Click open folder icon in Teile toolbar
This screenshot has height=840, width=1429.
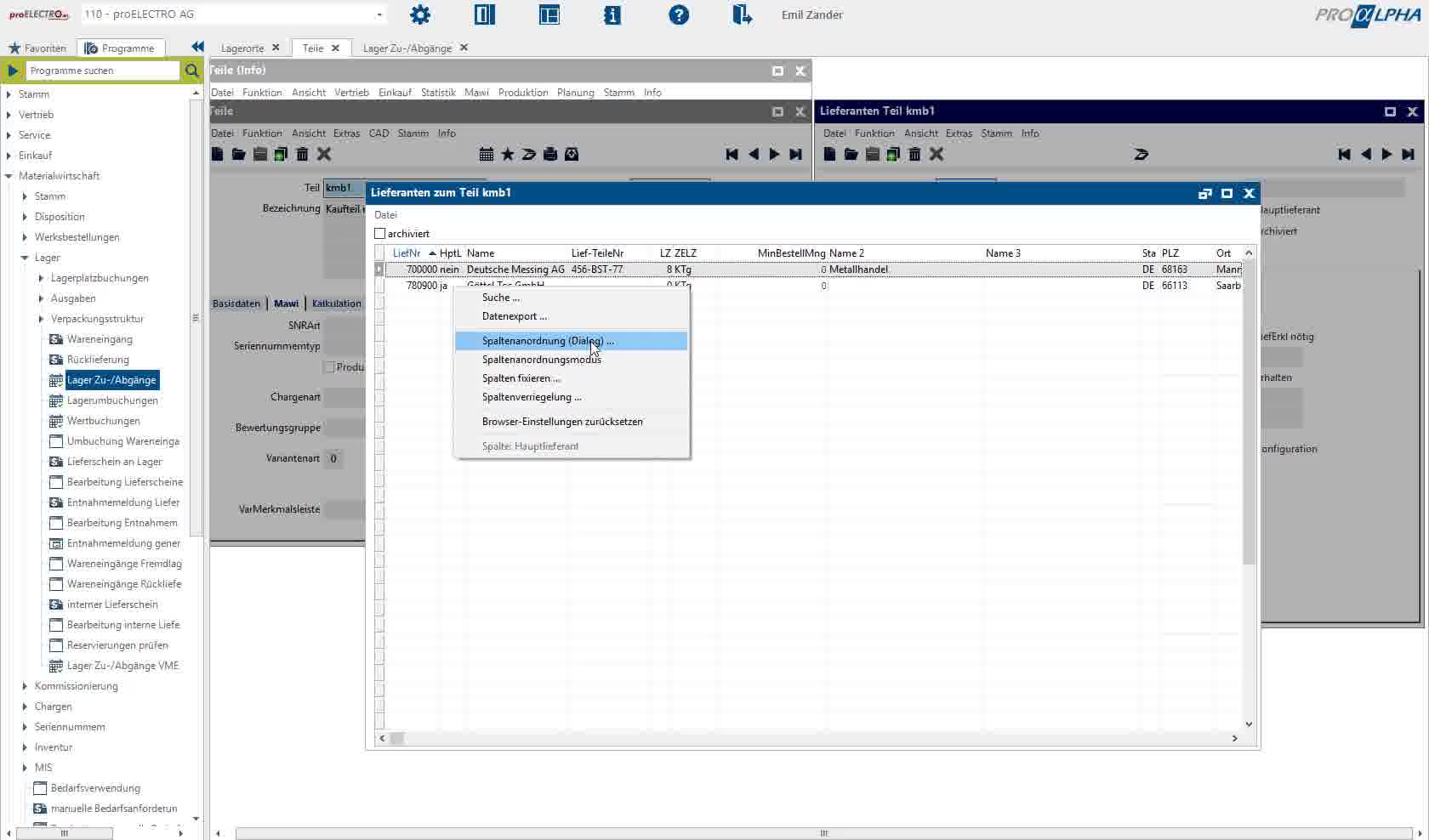tap(238, 154)
